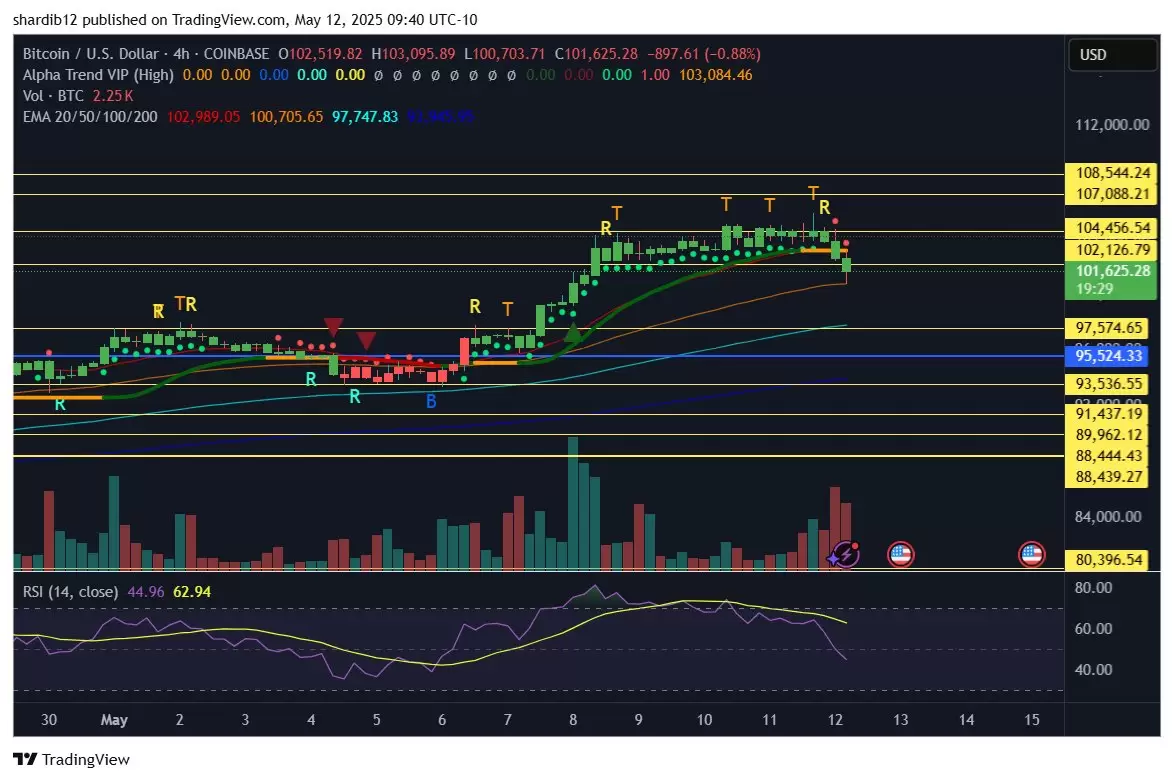Image resolution: width=1174 pixels, height=781 pixels.
Task: Select the RSI (14, close) indicator legend
Action: [70, 592]
